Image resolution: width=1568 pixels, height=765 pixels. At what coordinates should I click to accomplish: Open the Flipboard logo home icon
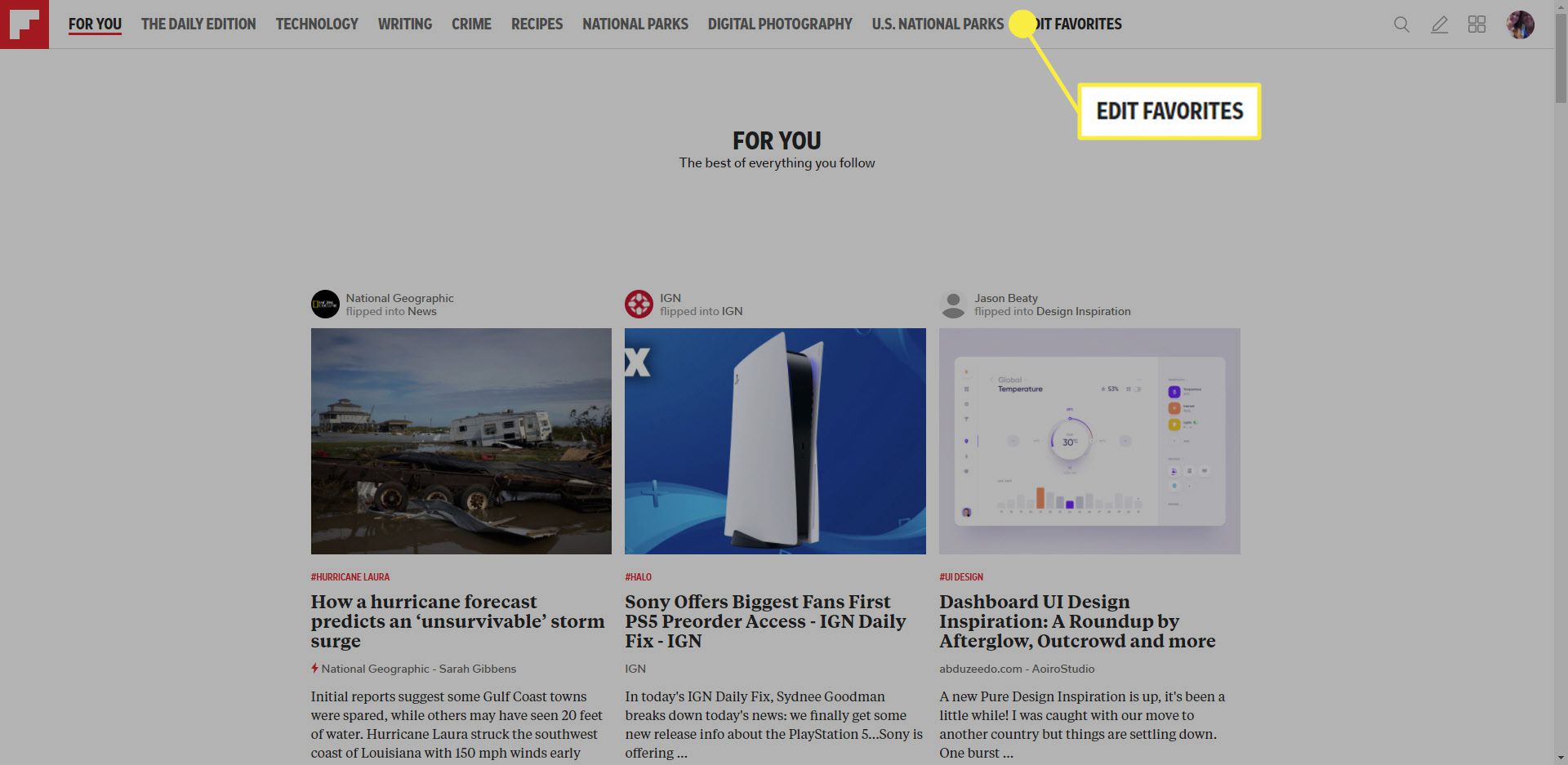click(x=24, y=24)
